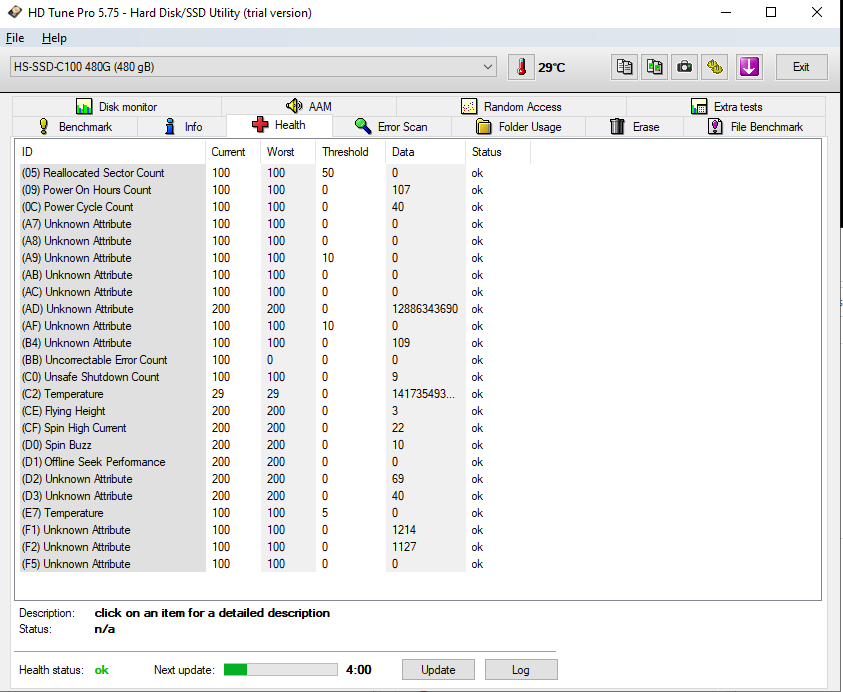Click the Erase trash can icon
Viewport: 843px width, 692px height.
pos(617,126)
